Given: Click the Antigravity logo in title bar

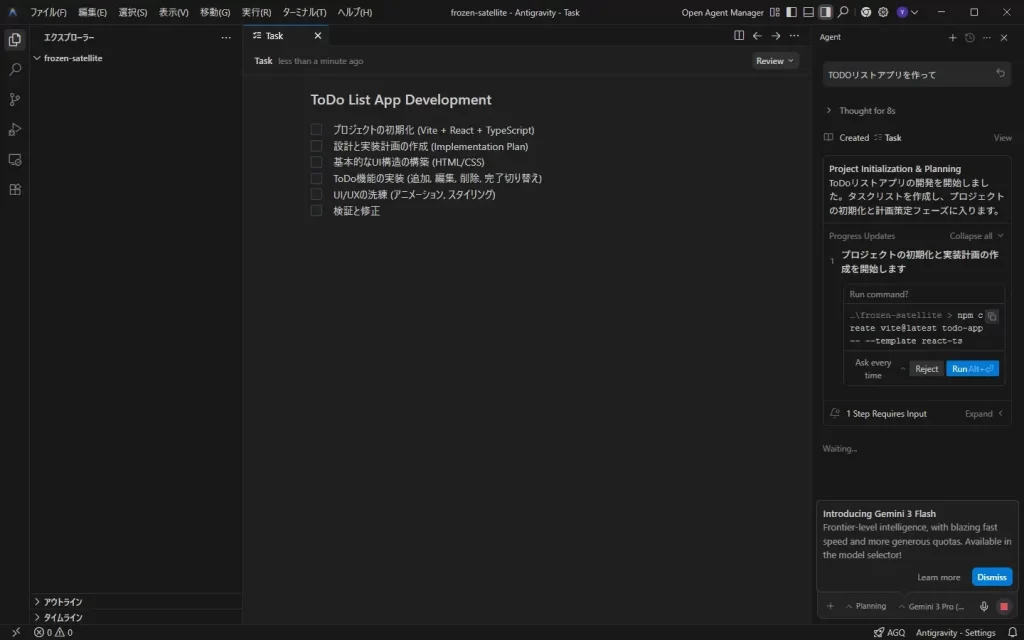Looking at the screenshot, I should [12, 12].
